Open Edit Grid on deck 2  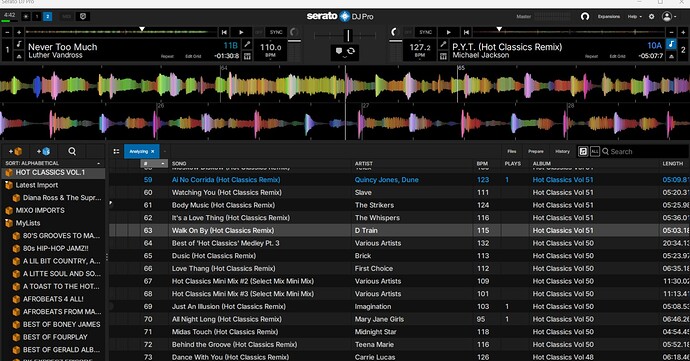click(617, 56)
